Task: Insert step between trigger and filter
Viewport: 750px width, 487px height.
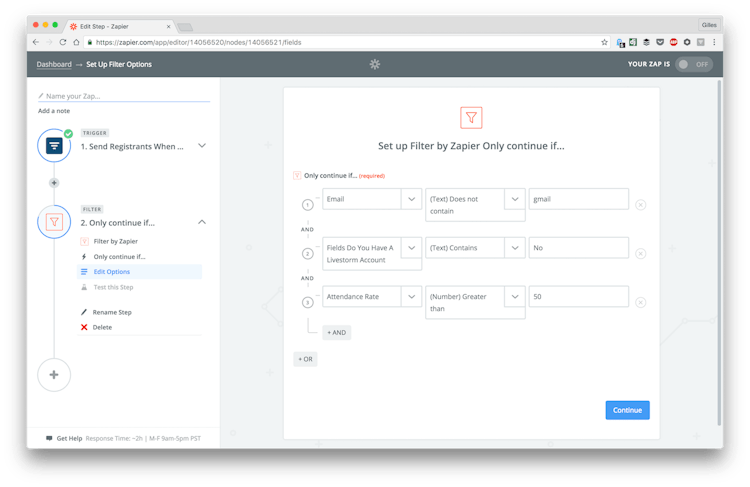Action: pos(54,183)
